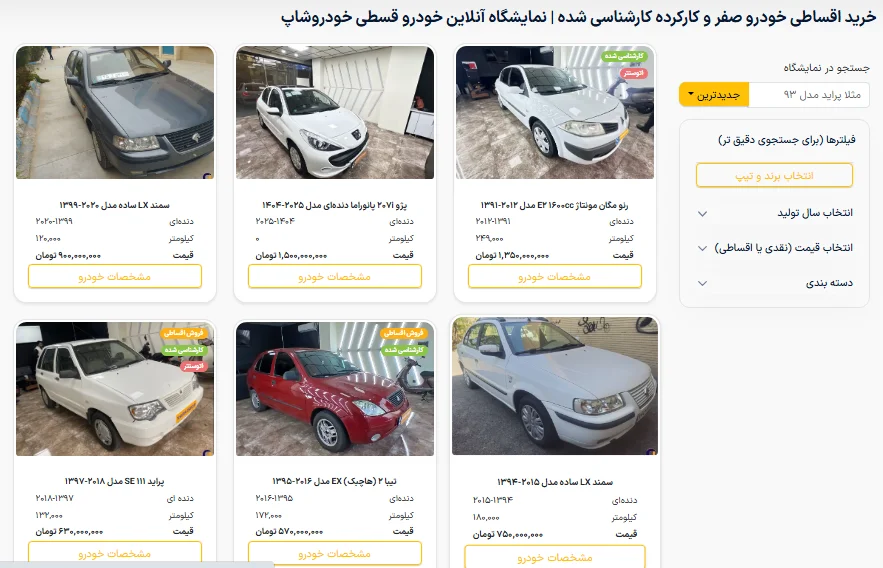The width and height of the screenshot is (883, 568).
Task: Expand انتخاب قیمت filter chevron
Action: click(702, 248)
